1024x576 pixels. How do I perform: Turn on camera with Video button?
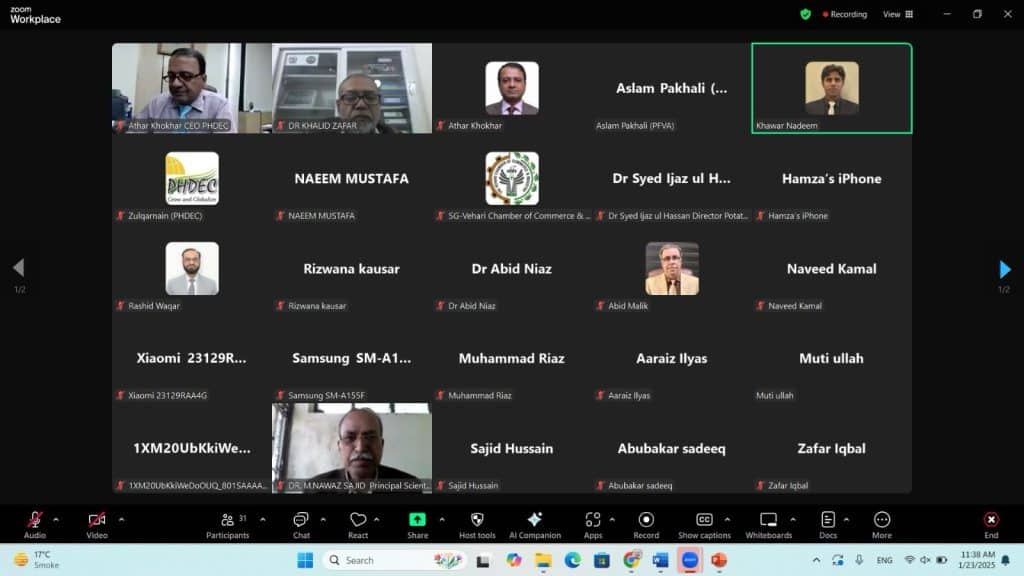(x=97, y=520)
